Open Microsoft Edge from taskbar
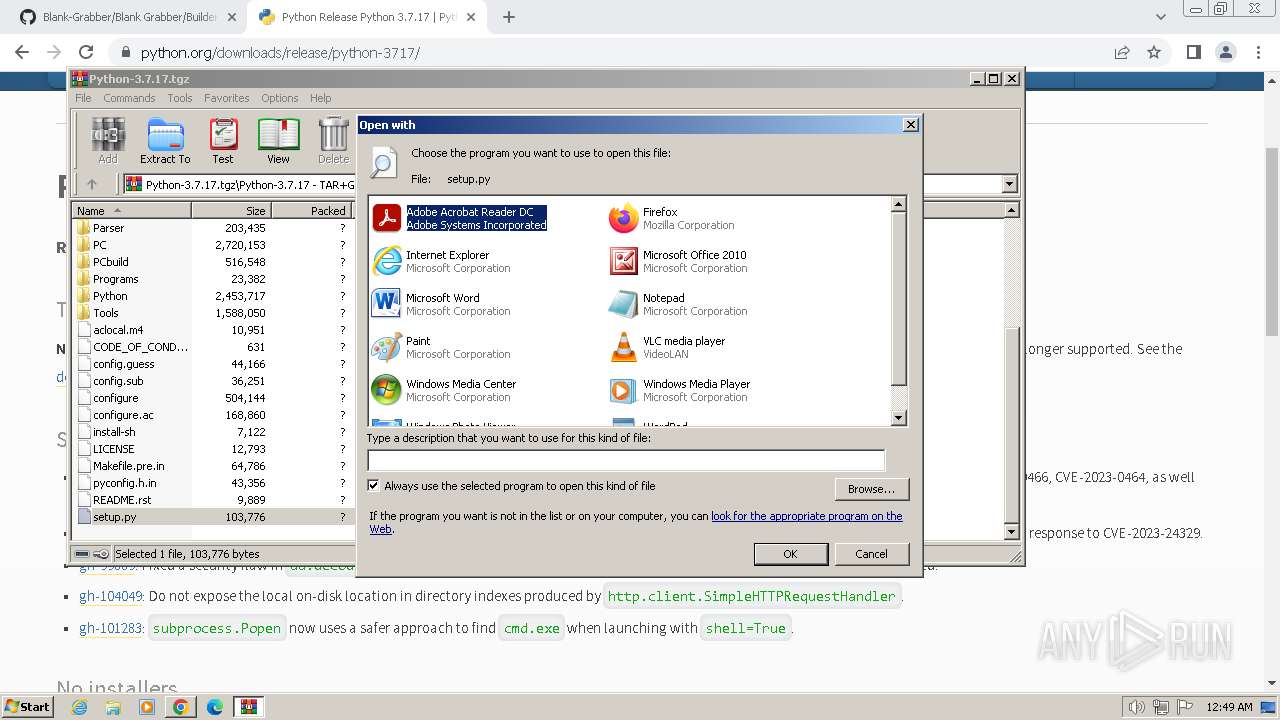 [214, 707]
